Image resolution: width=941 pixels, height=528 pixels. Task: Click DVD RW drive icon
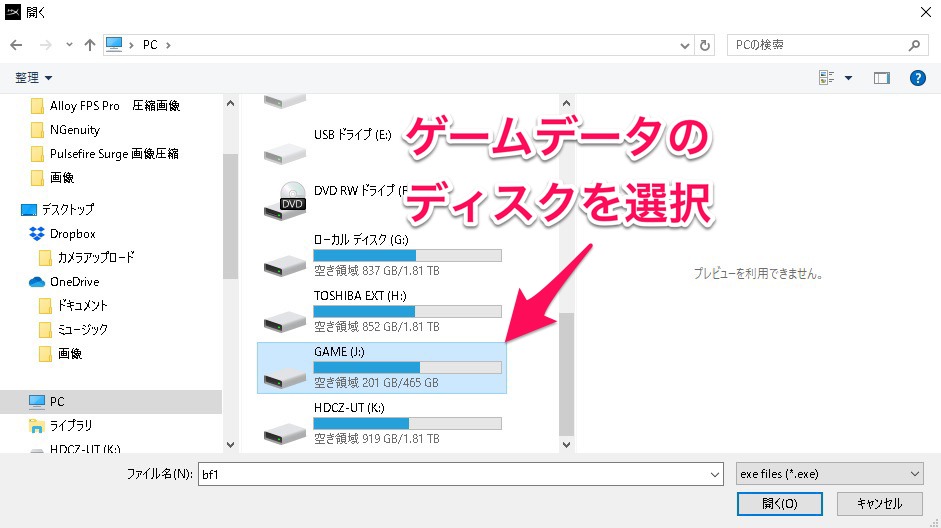point(285,200)
